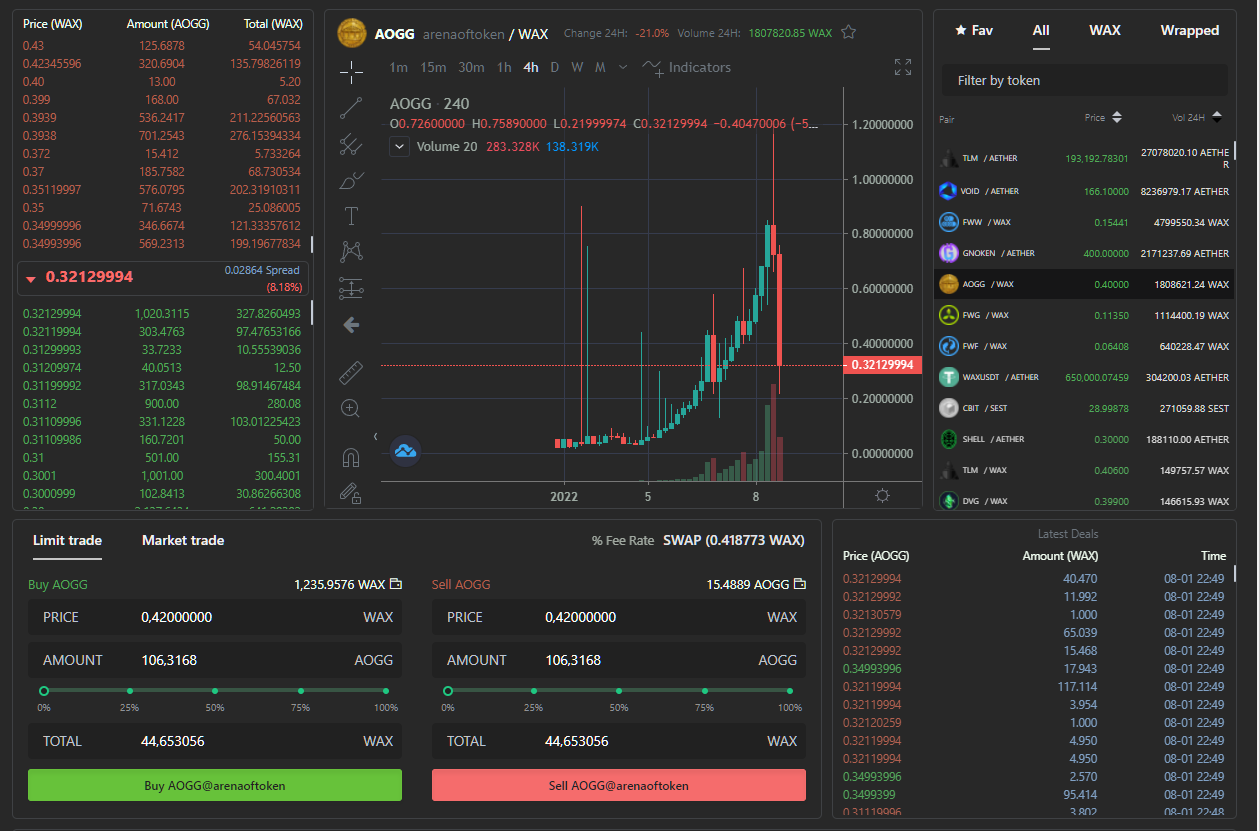Sort pairs by Price column
The height and width of the screenshot is (831, 1260).
tap(1103, 118)
